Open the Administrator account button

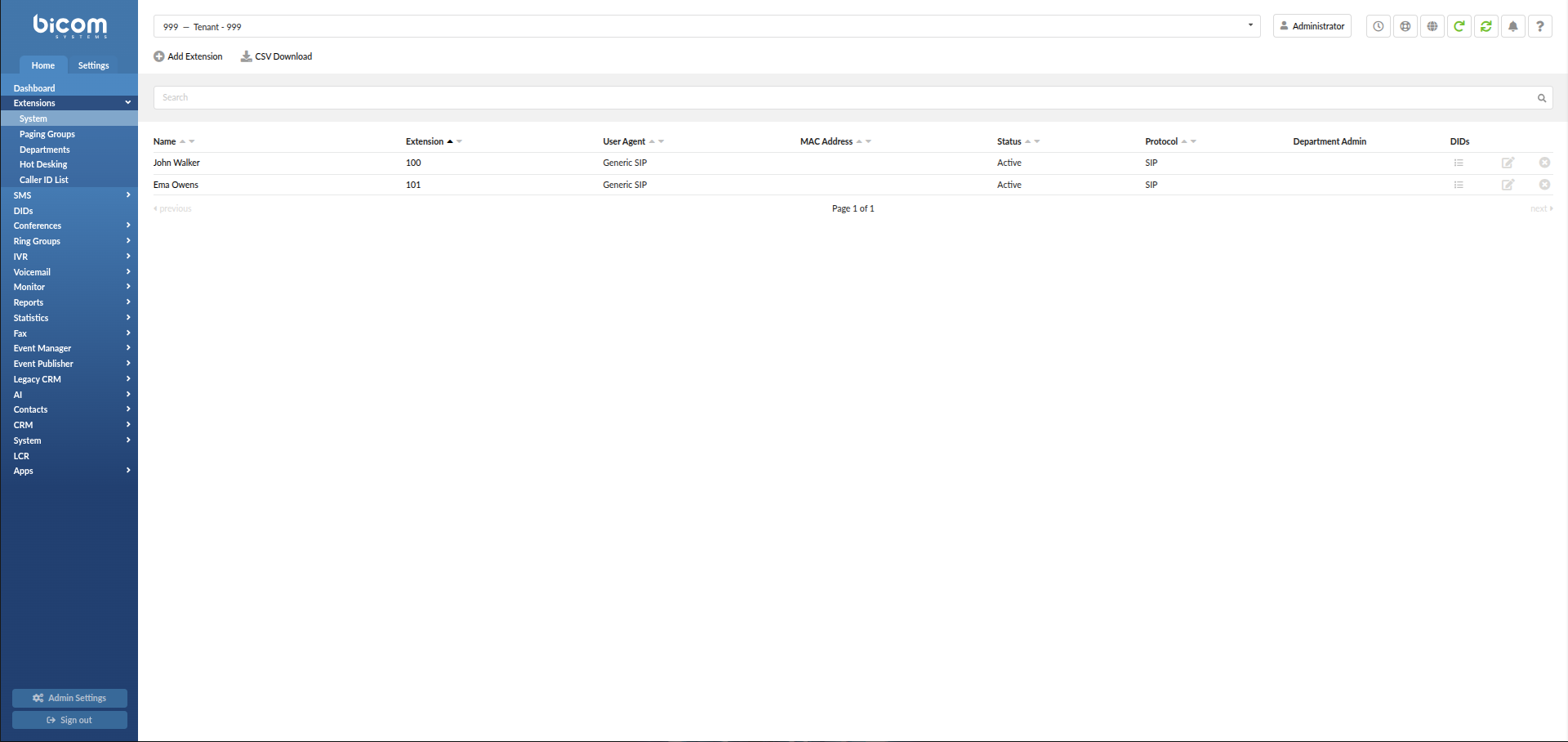[1312, 26]
